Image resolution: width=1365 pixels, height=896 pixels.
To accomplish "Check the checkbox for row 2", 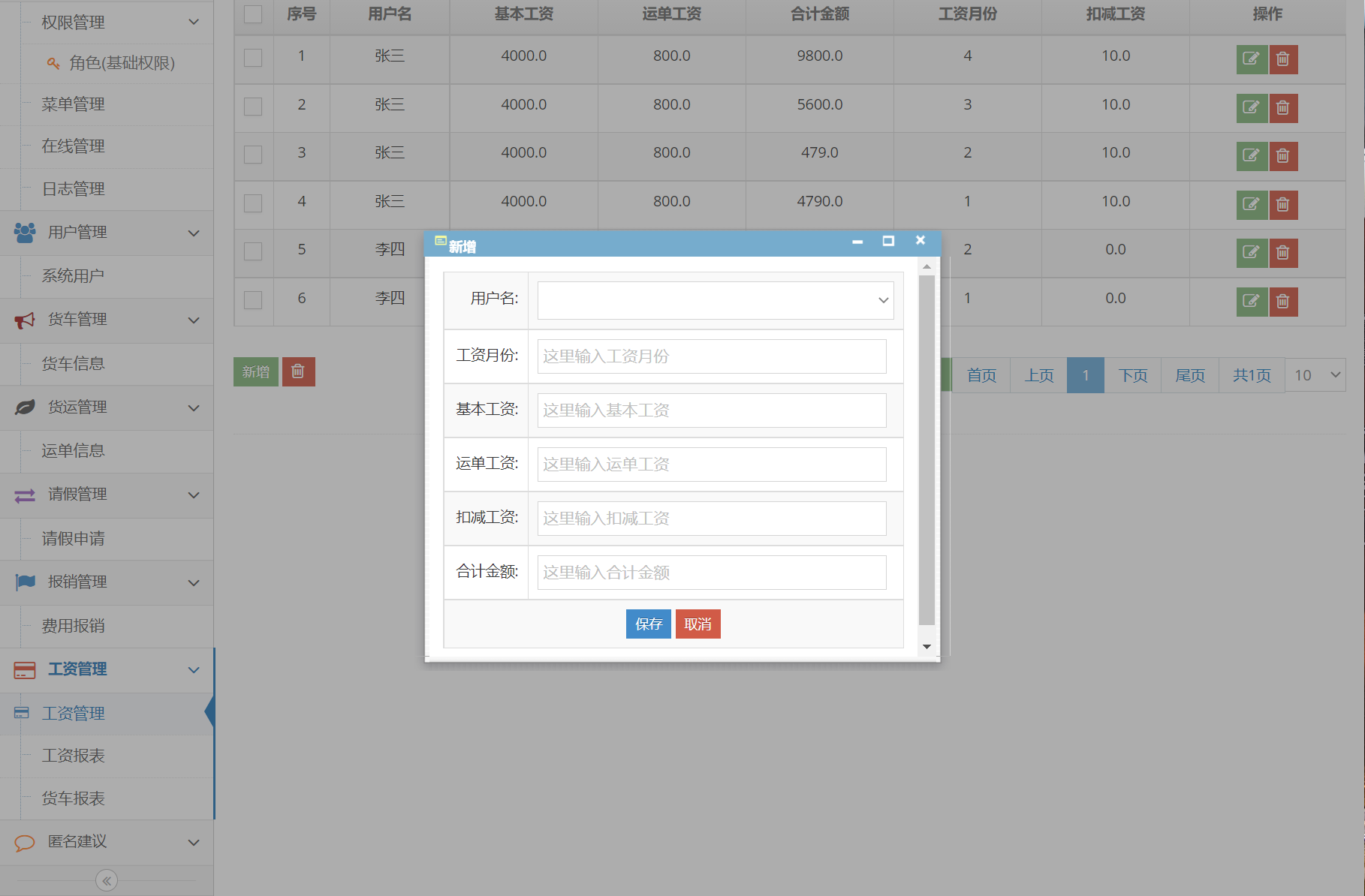I will [x=252, y=106].
